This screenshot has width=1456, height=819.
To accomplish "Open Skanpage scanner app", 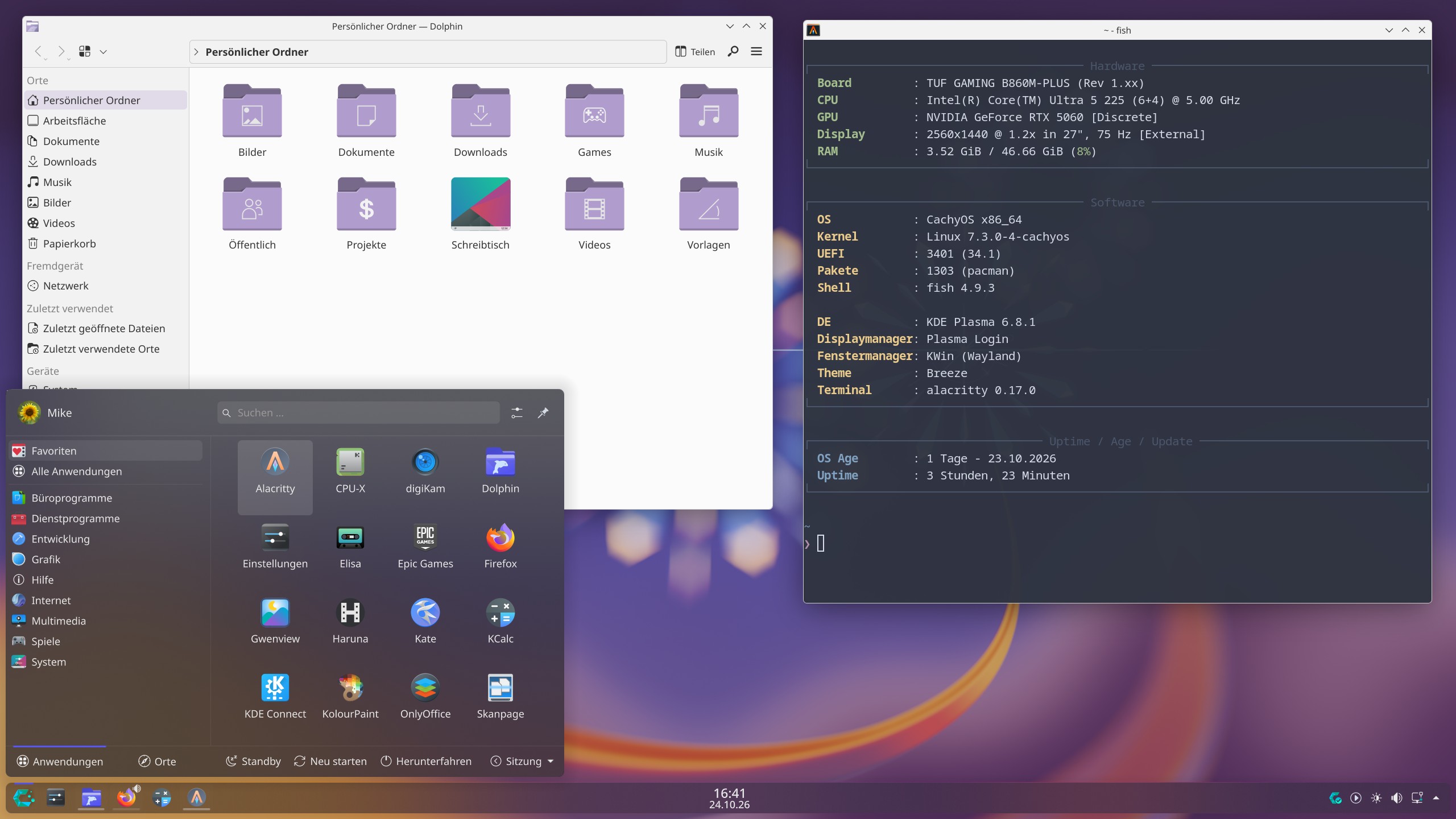I will pyautogui.click(x=500, y=696).
